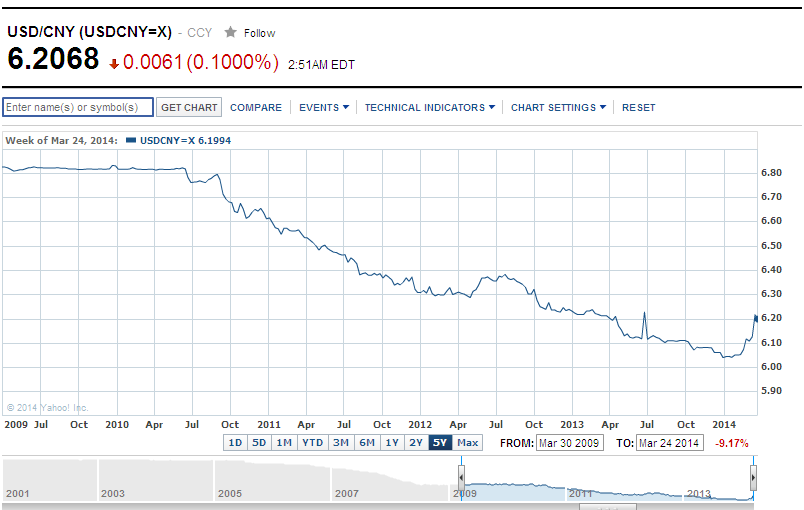Viewport: 804px width, 510px height.
Task: Click the 2001 section of overview timeline
Action: pos(50,480)
